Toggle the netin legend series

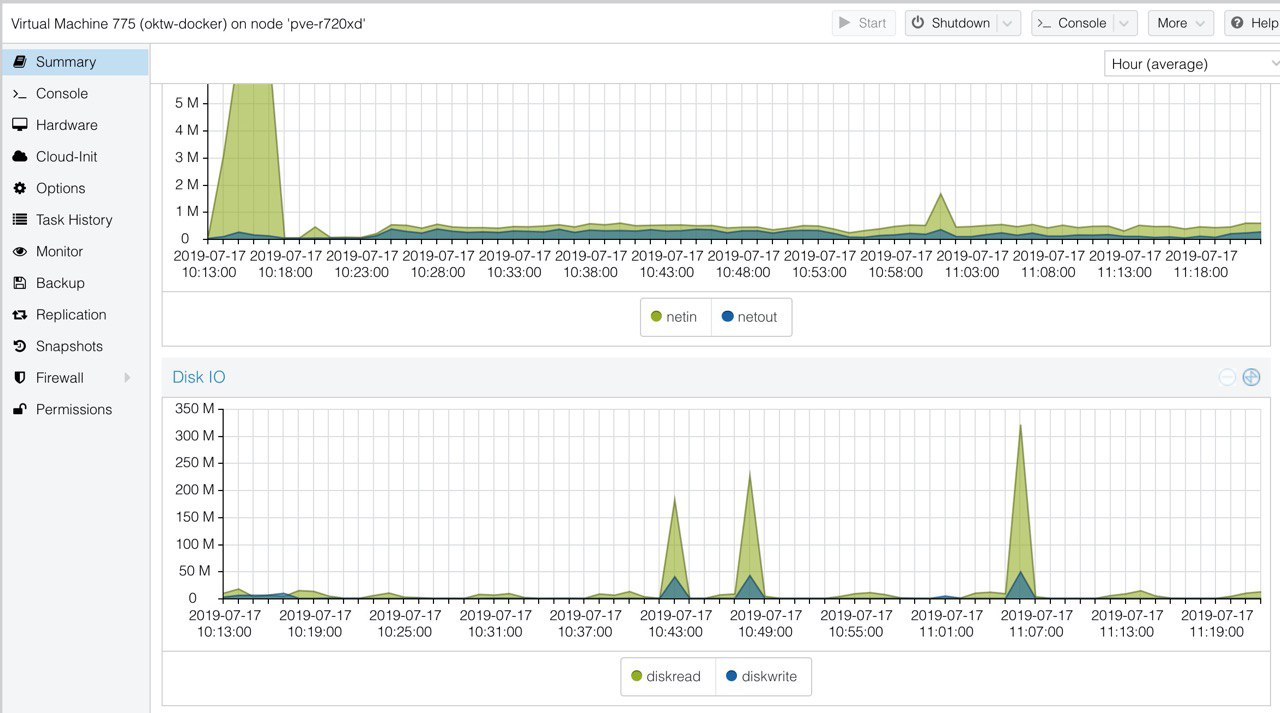click(x=676, y=317)
